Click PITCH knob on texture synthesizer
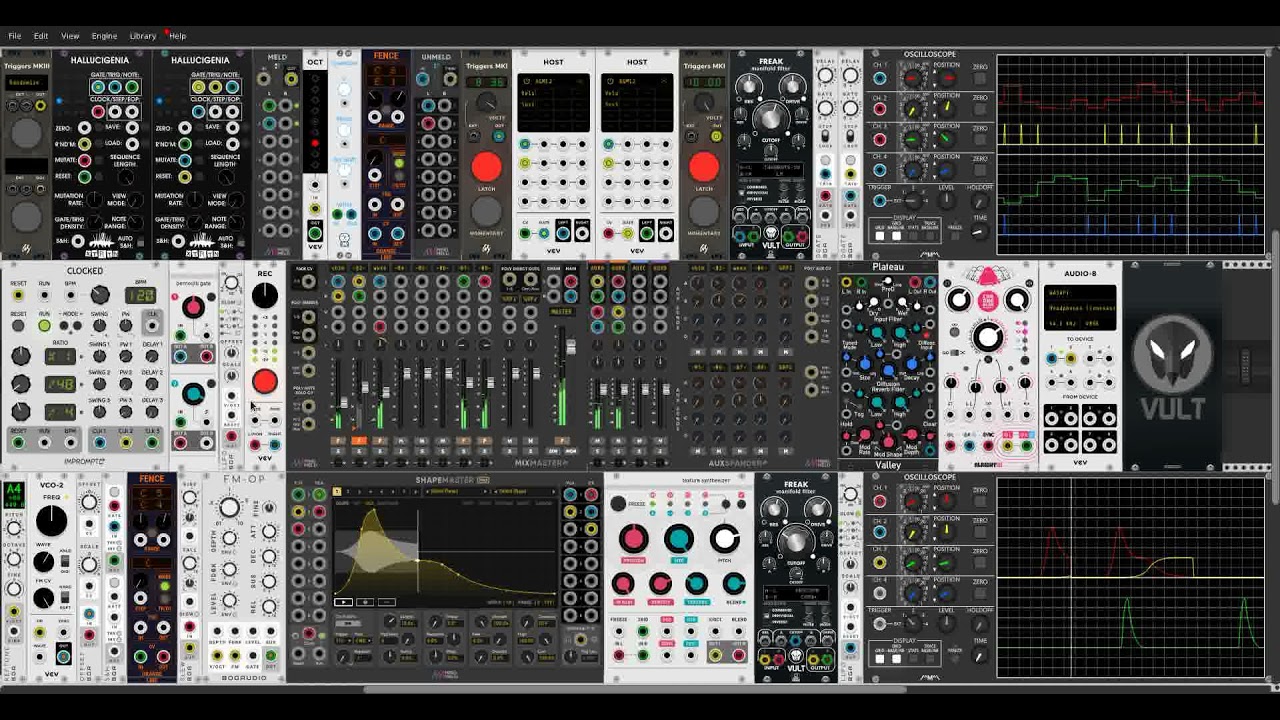 pyautogui.click(x=724, y=540)
